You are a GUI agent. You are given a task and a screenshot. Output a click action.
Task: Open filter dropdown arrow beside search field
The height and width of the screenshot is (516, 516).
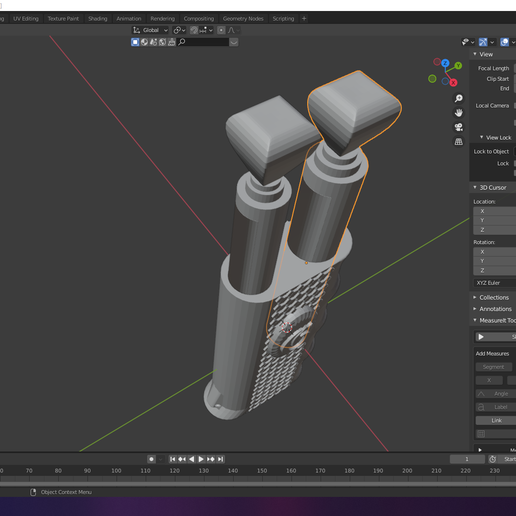click(x=234, y=42)
